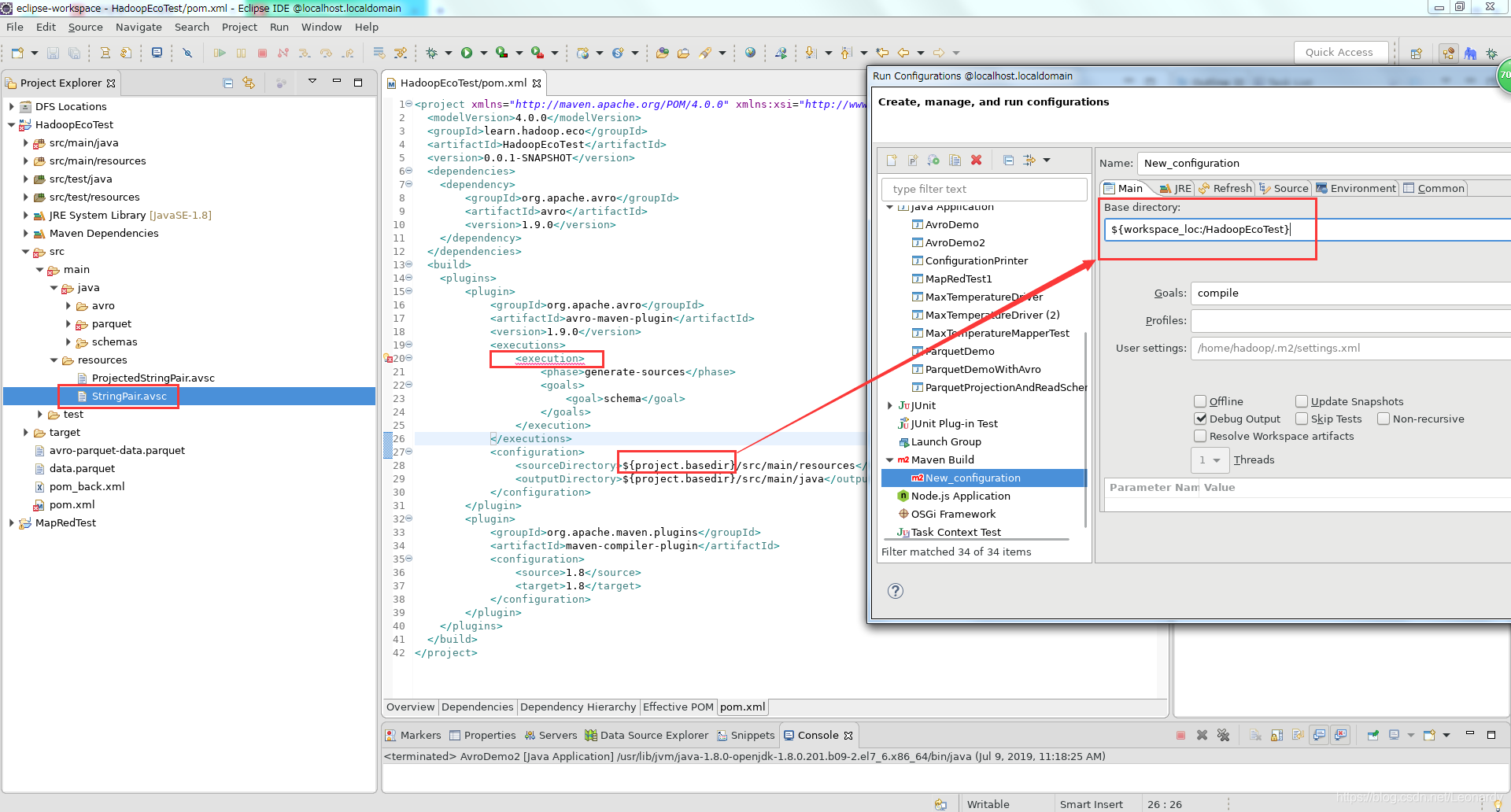Toggle Show Console on Standard Out icon
Image resolution: width=1511 pixels, height=812 pixels.
coord(1319,735)
